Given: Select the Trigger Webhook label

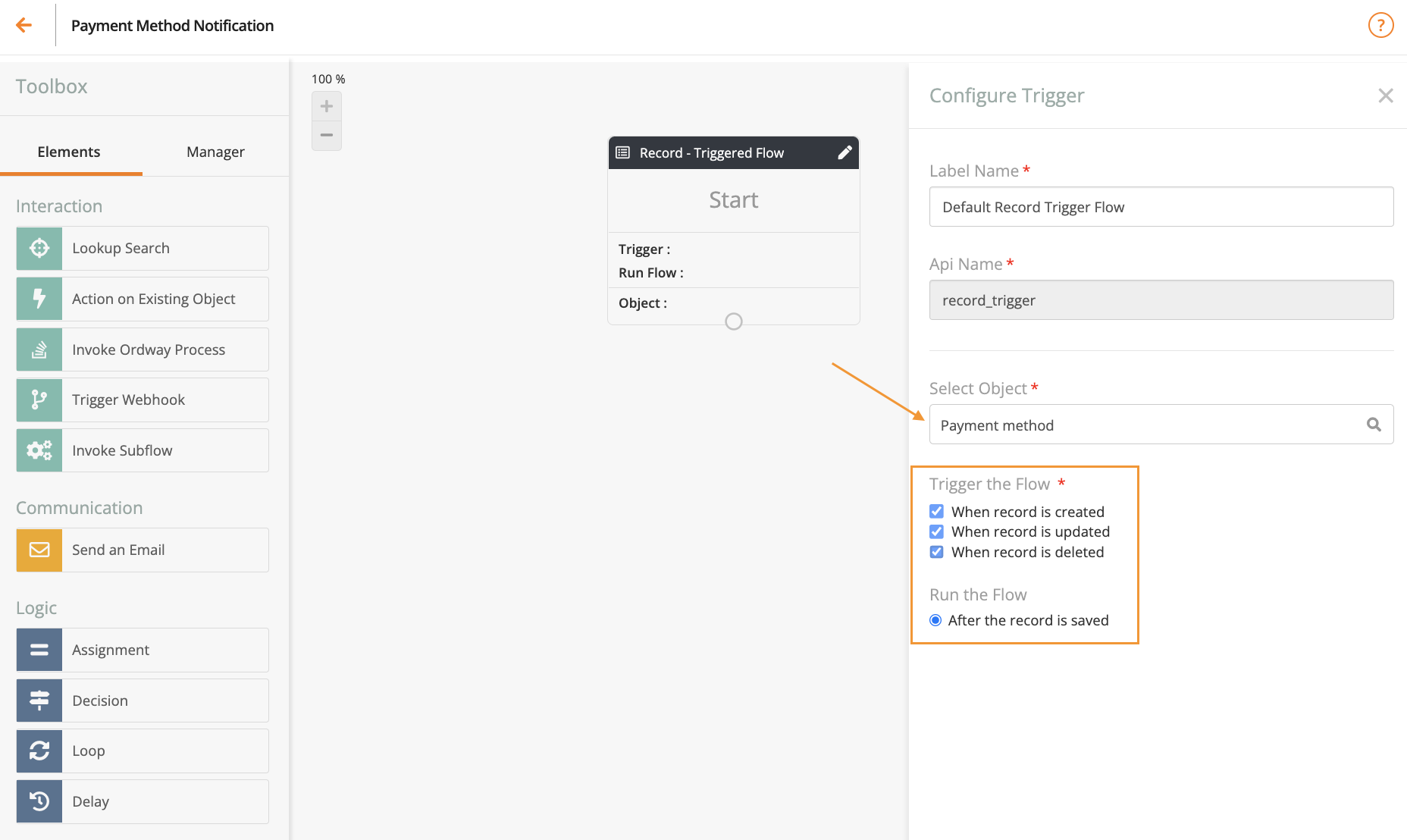Looking at the screenshot, I should (x=128, y=400).
